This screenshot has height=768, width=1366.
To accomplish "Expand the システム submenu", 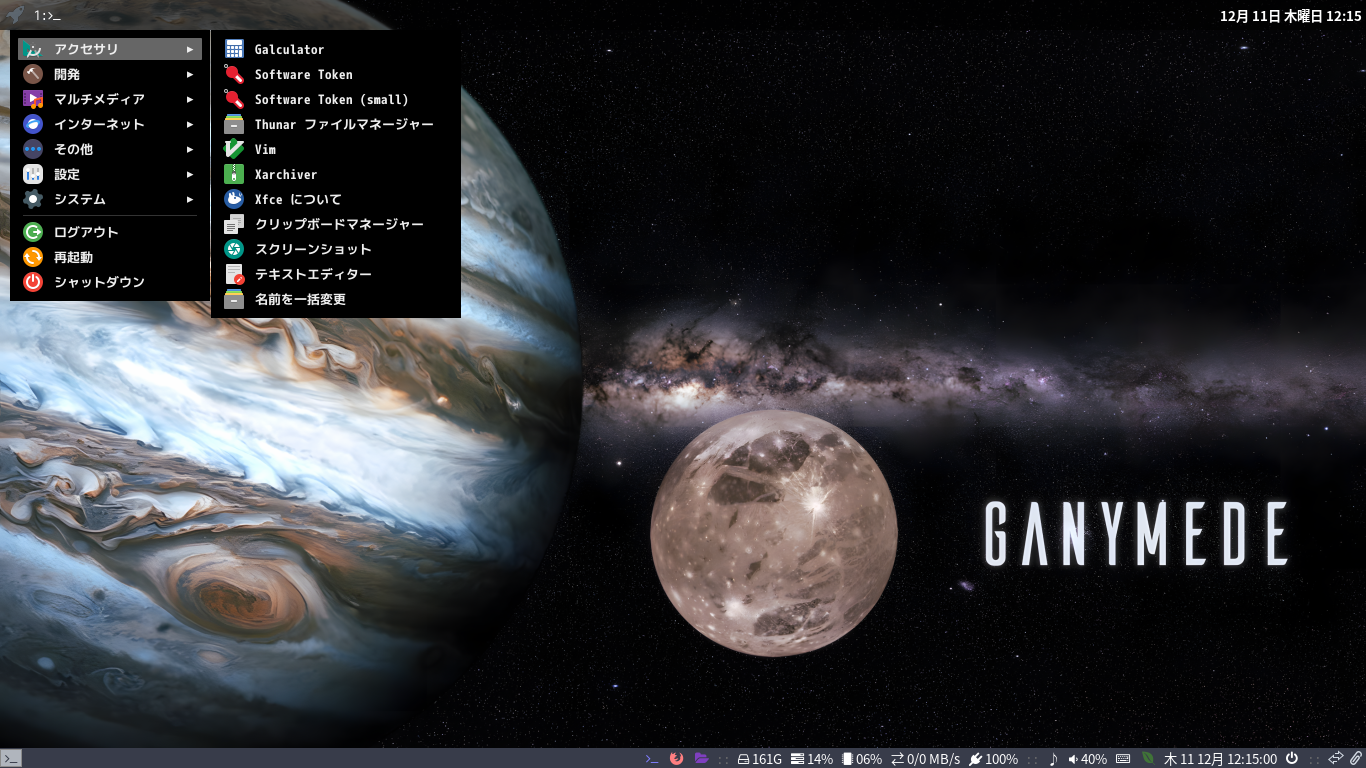I will coord(110,199).
